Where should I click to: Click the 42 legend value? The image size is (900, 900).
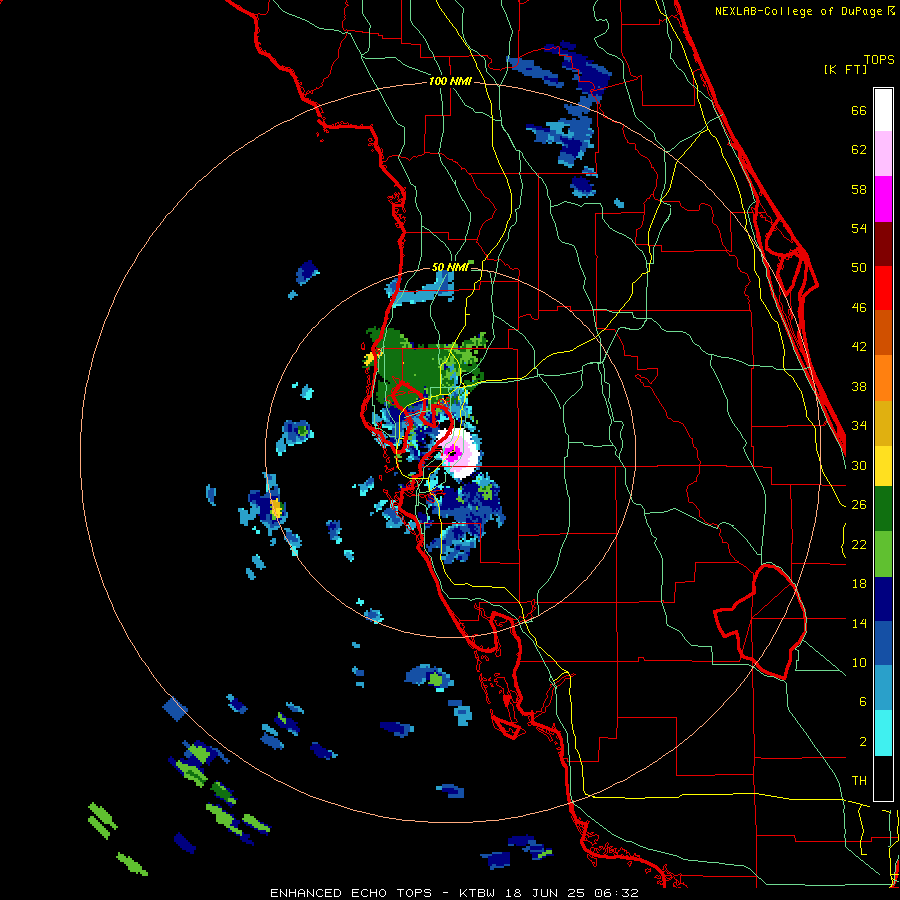pos(859,347)
